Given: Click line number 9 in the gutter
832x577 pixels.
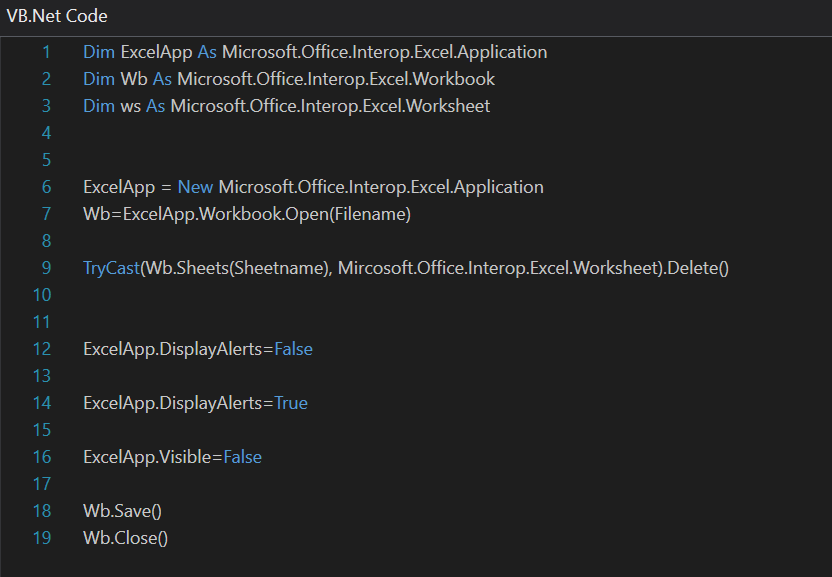Looking at the screenshot, I should pyautogui.click(x=45, y=268).
